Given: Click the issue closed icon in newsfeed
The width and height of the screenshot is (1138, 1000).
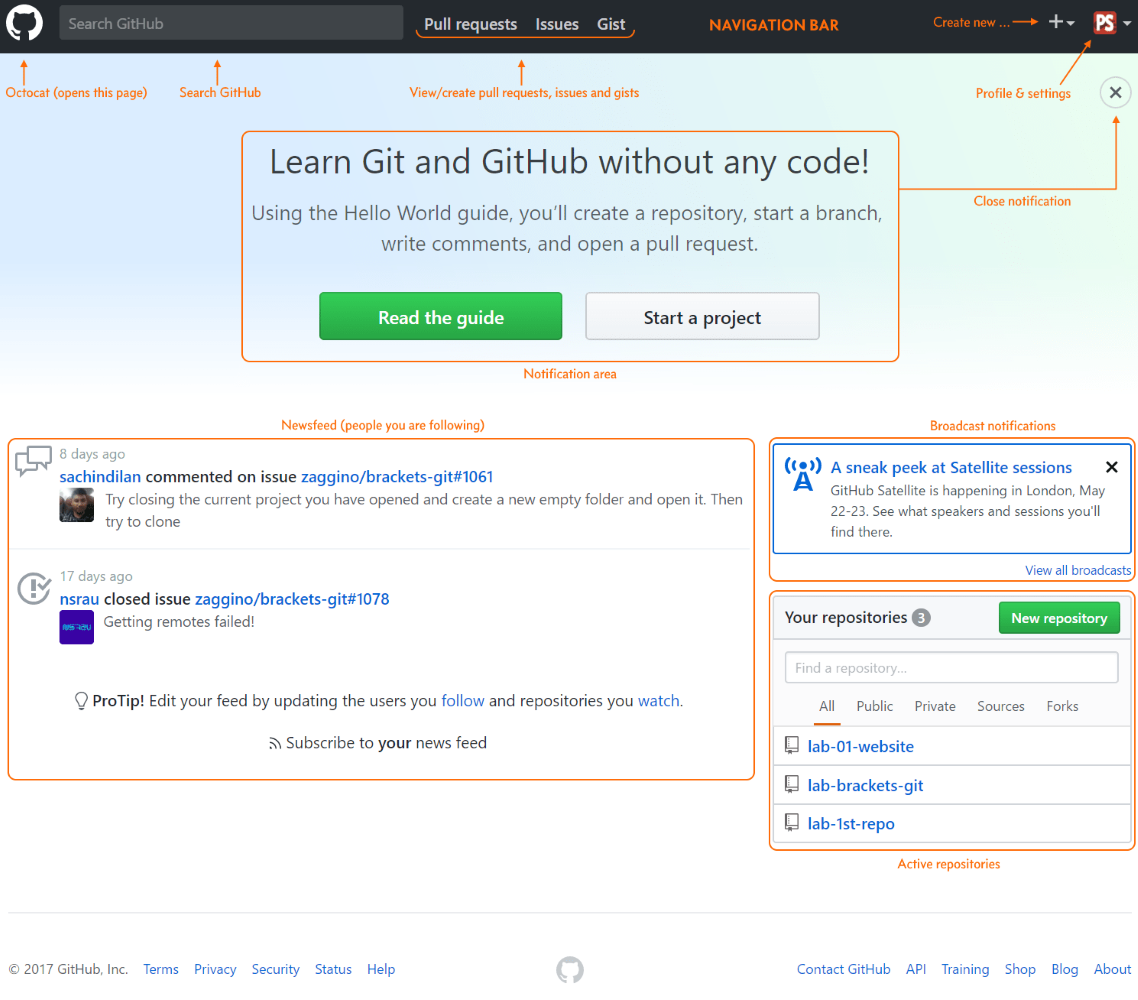Looking at the screenshot, I should click(34, 588).
